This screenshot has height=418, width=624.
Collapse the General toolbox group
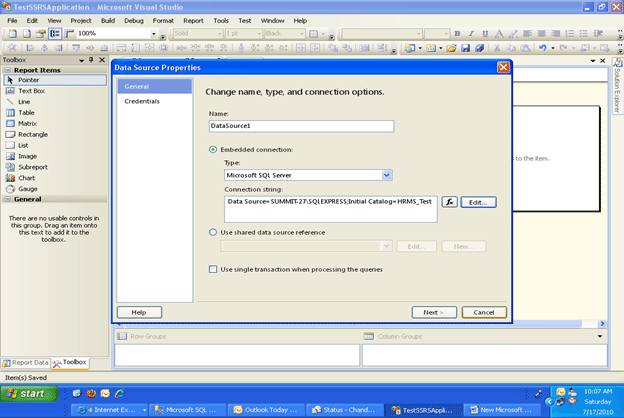tap(8, 199)
